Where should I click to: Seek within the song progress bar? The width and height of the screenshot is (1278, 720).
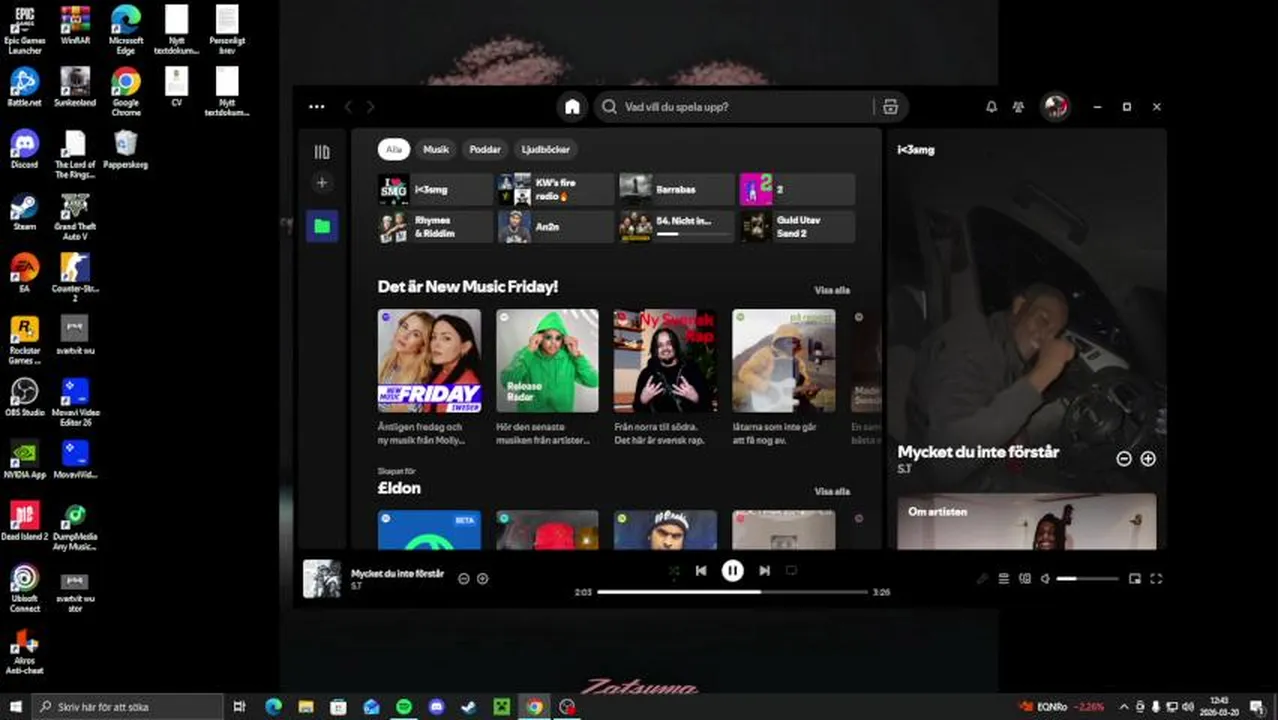(x=733, y=592)
